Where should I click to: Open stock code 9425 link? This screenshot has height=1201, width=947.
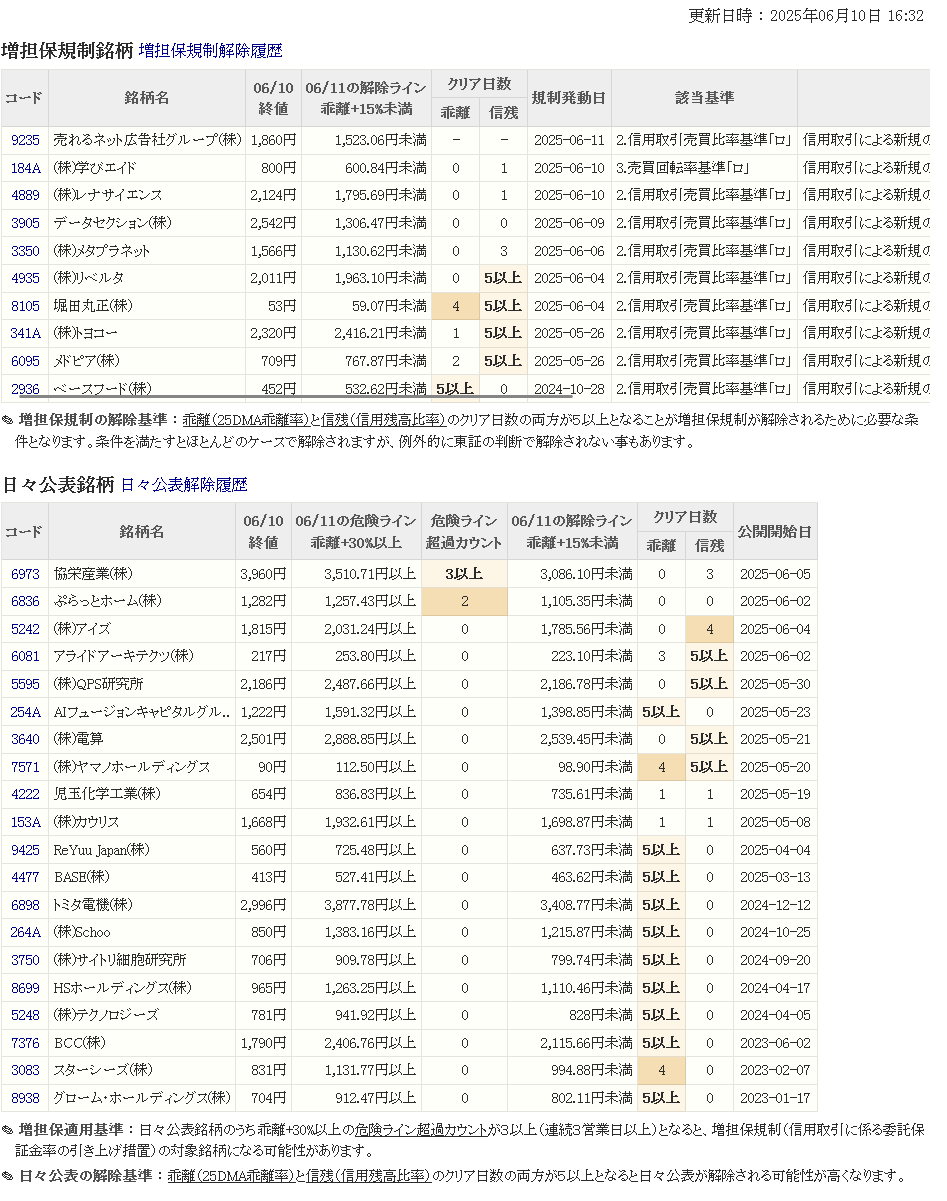coord(25,850)
